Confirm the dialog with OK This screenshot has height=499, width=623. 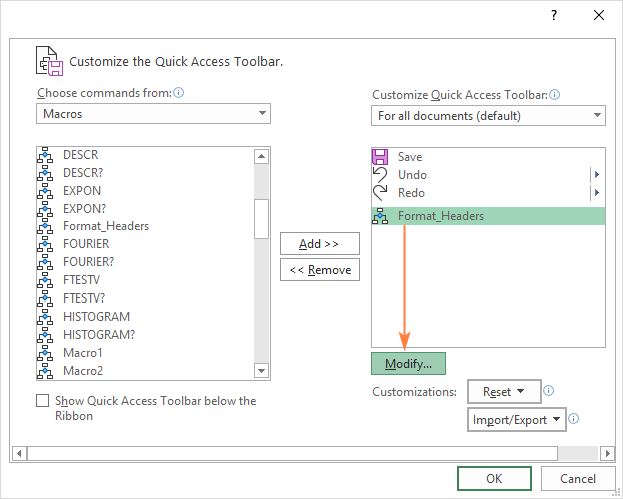[x=494, y=479]
